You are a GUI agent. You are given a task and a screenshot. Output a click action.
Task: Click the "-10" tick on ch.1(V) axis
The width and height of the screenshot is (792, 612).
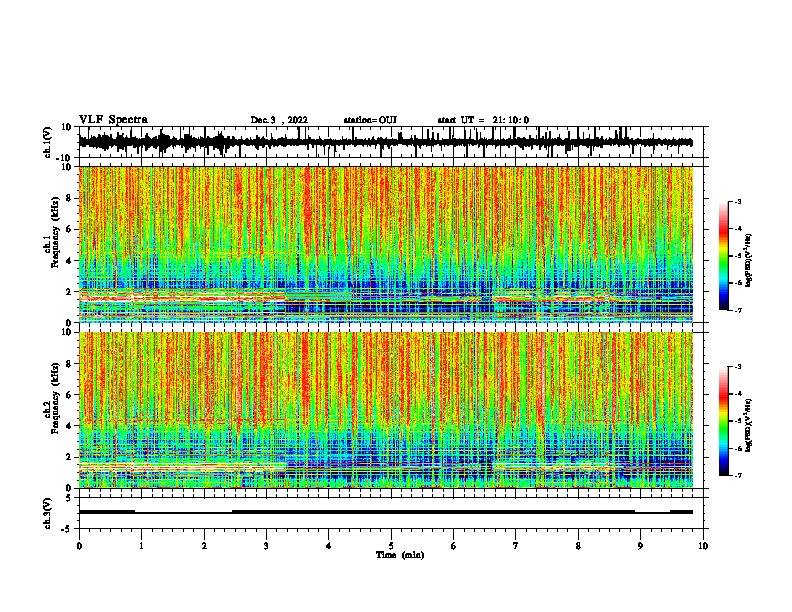pyautogui.click(x=65, y=158)
